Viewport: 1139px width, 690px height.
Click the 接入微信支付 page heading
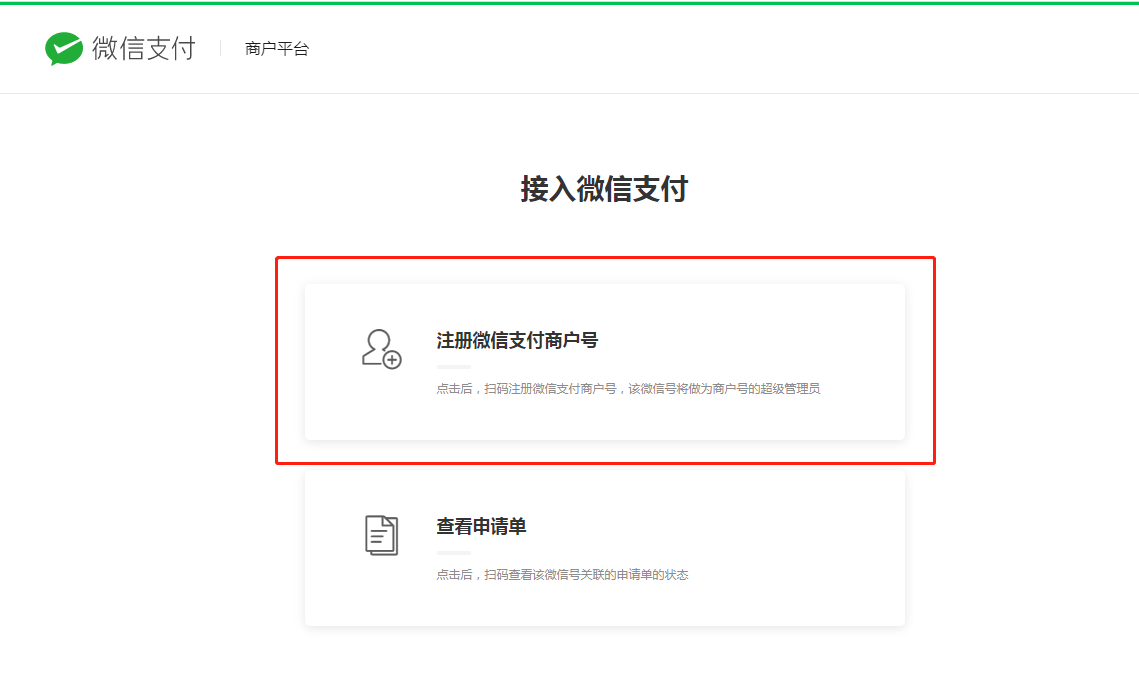604,189
